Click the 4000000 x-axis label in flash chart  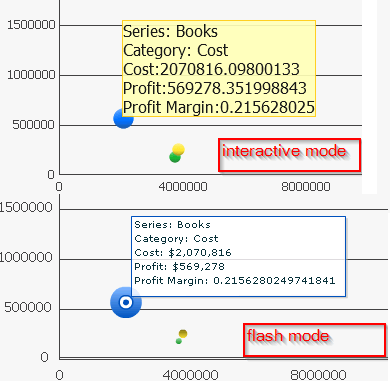pyautogui.click(x=191, y=375)
